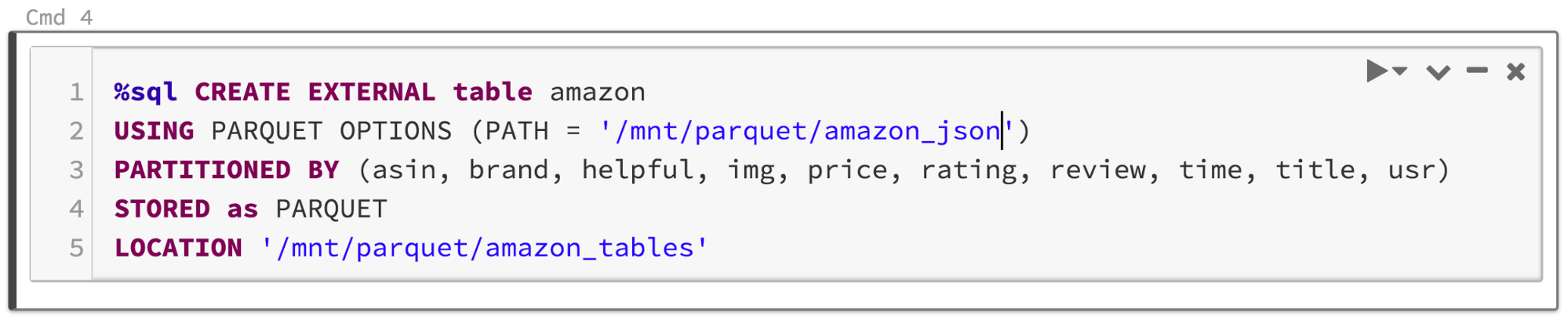The image size is (1568, 324).
Task: Click the STORED as keywords
Action: pos(186,209)
